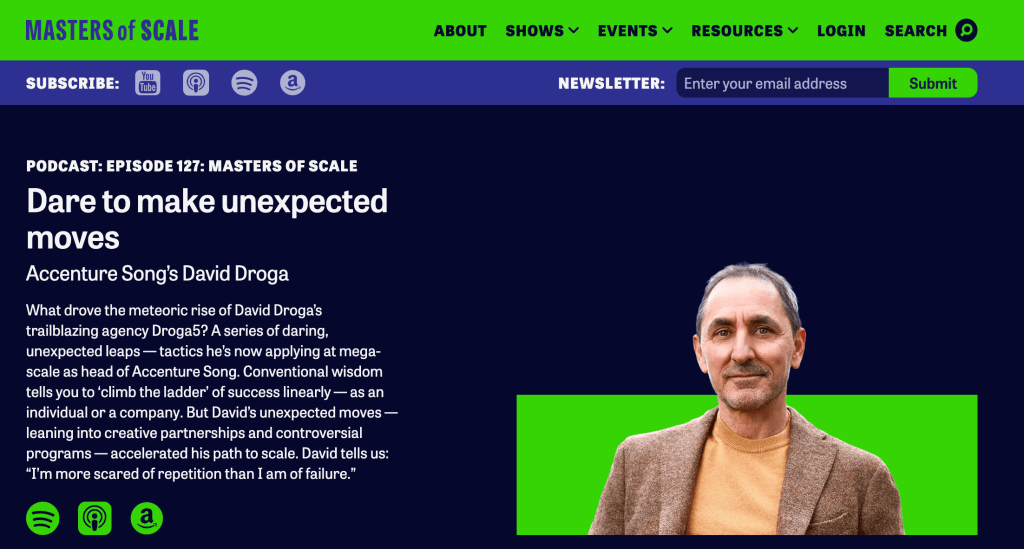Click the David Droga portrait image
Screen dimensions: 1024x549
746,400
